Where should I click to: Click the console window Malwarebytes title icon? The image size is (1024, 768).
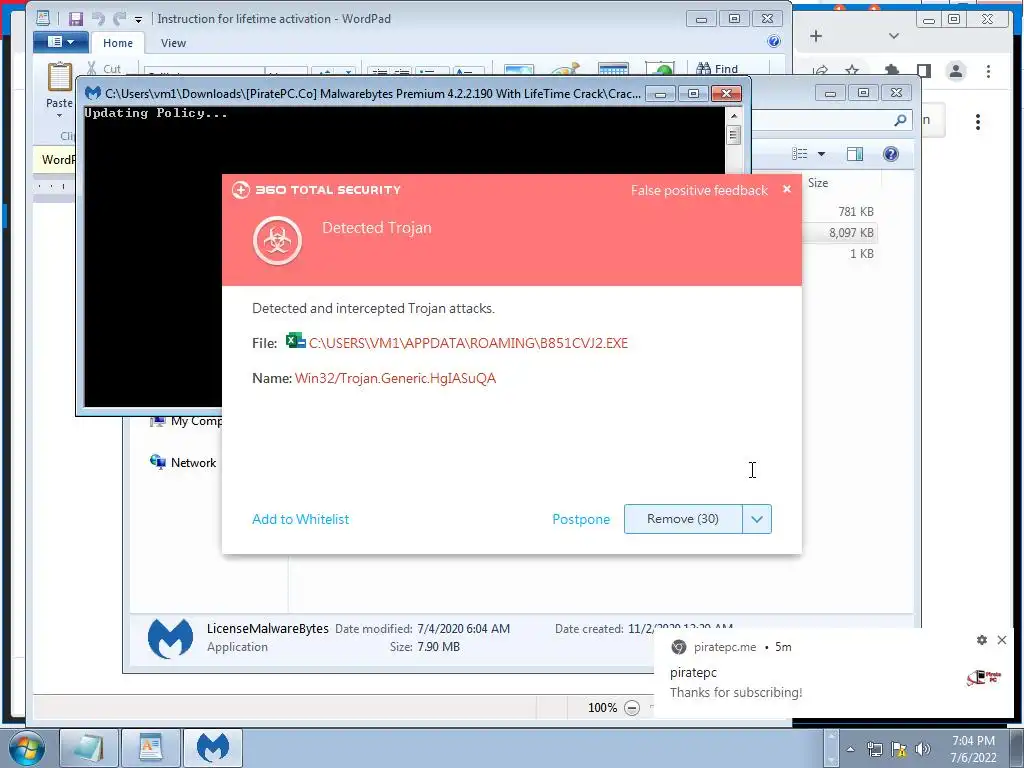pos(93,93)
